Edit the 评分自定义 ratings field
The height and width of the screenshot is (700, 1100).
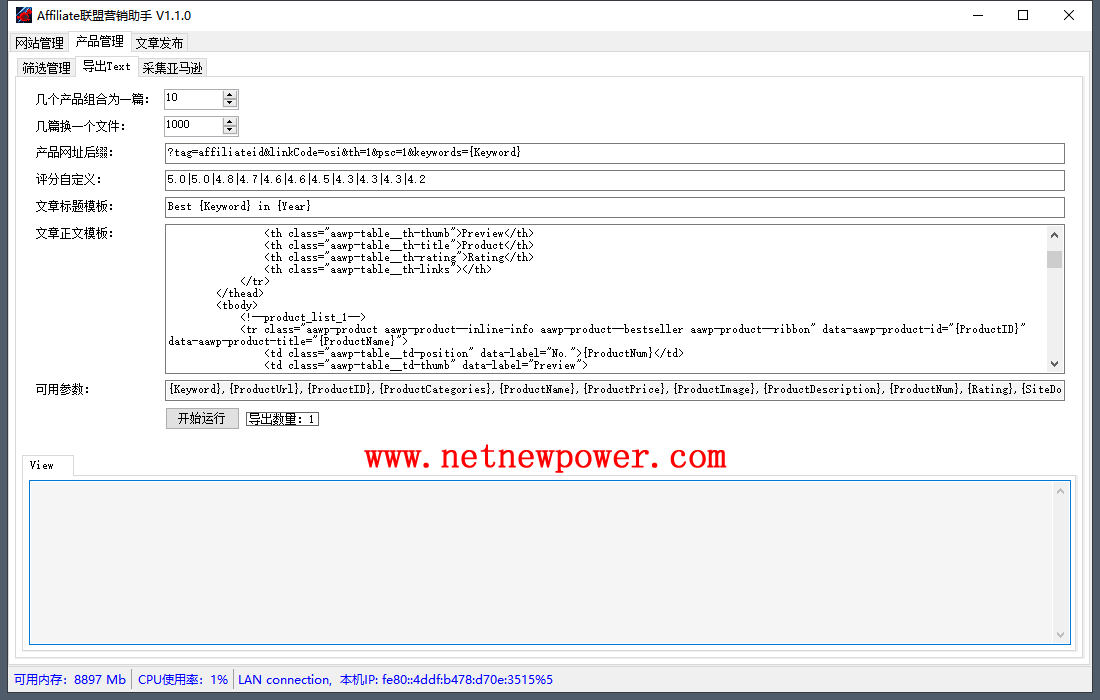click(x=614, y=180)
